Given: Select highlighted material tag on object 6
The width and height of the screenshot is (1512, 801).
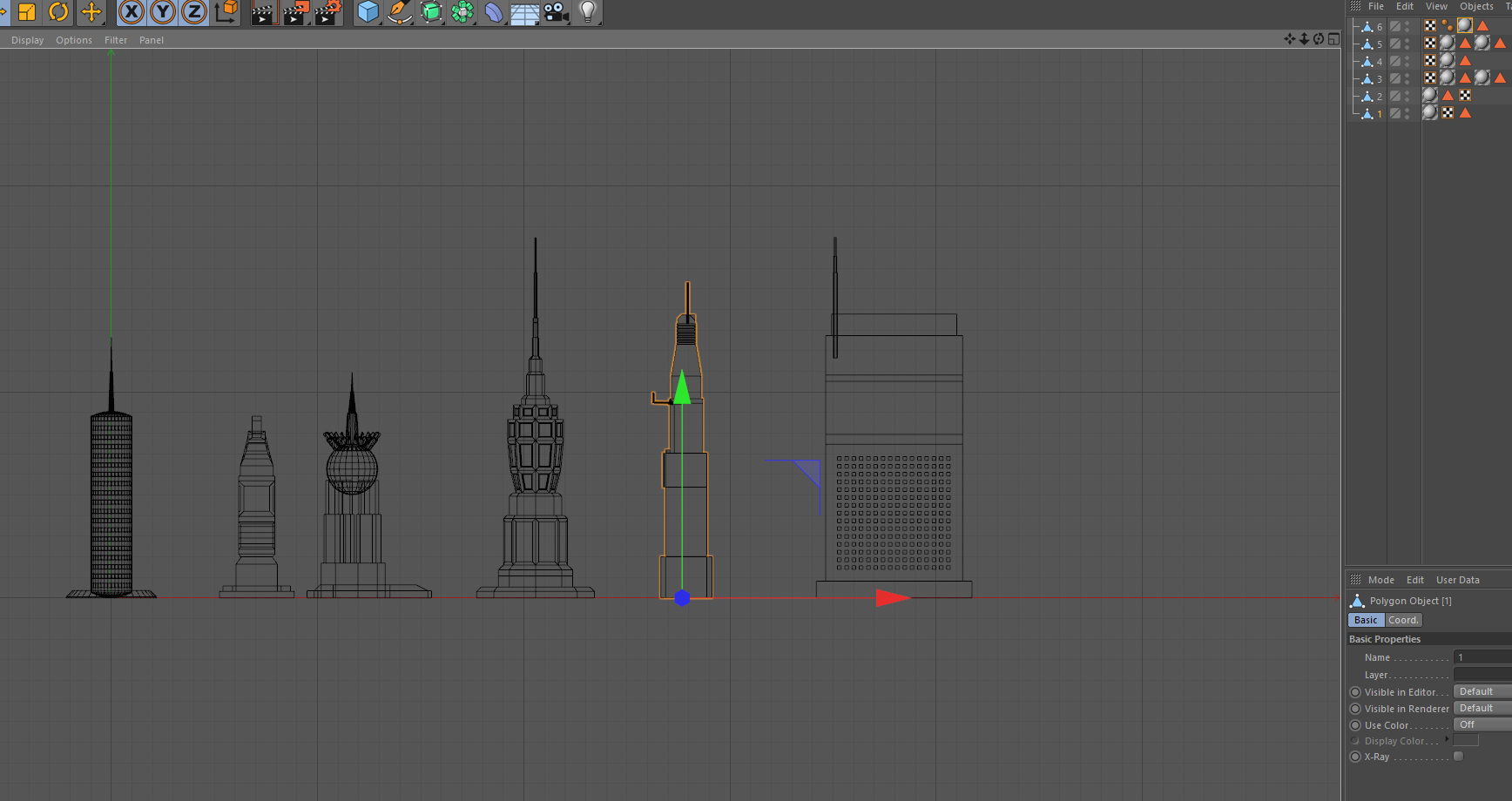Looking at the screenshot, I should pos(1465,25).
